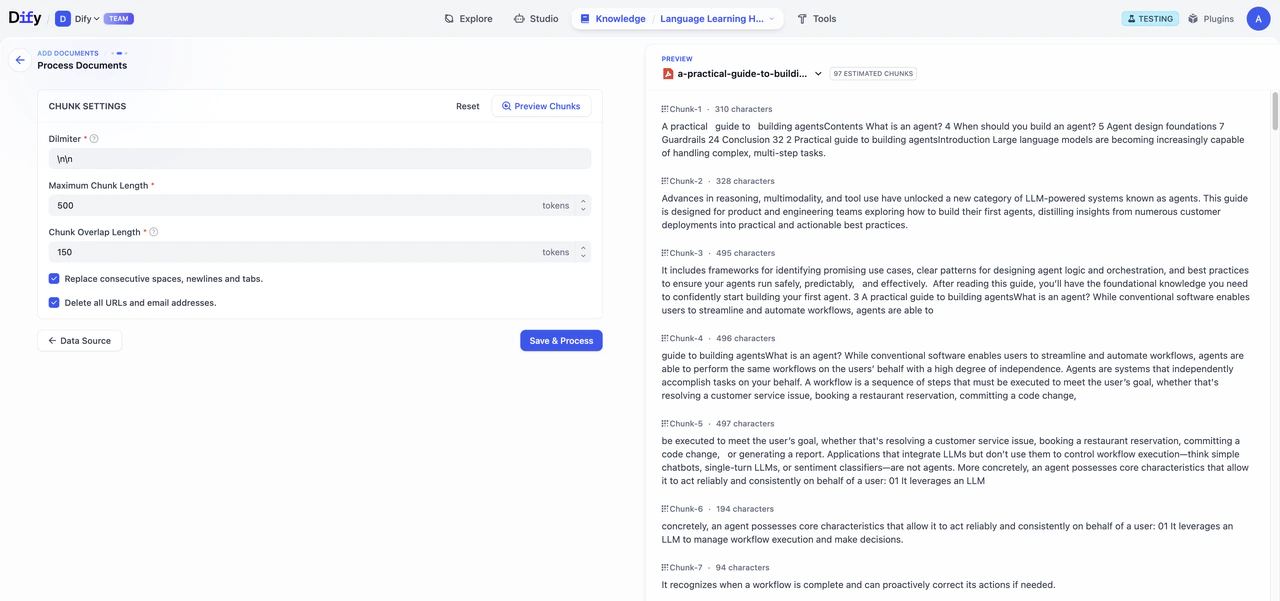Click the Chunk-5 grip icon
1280x601 pixels.
665,424
